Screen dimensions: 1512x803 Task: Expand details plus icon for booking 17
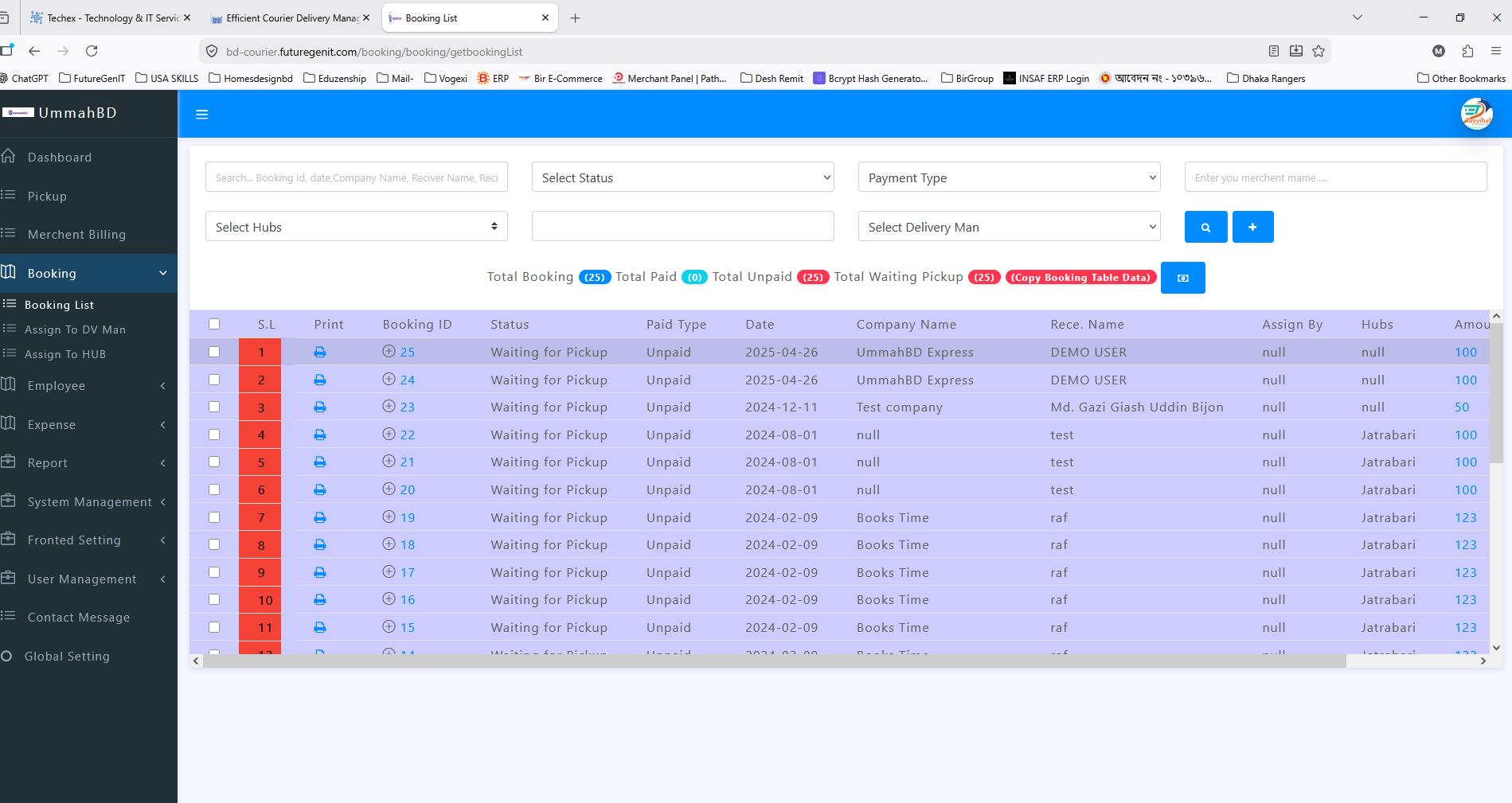[x=389, y=571]
